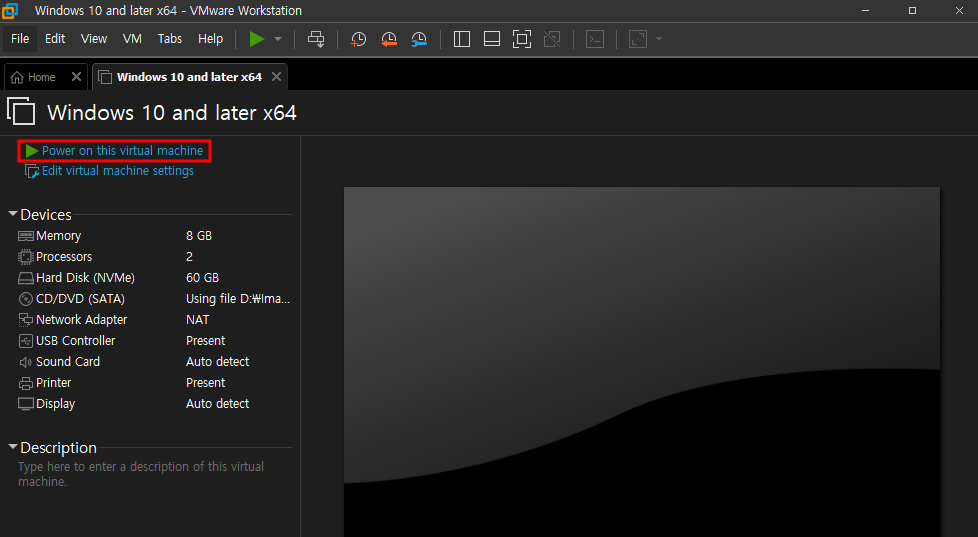Screen dimensions: 978x537
Task: Collapse the Devices section
Action: pos(12,214)
